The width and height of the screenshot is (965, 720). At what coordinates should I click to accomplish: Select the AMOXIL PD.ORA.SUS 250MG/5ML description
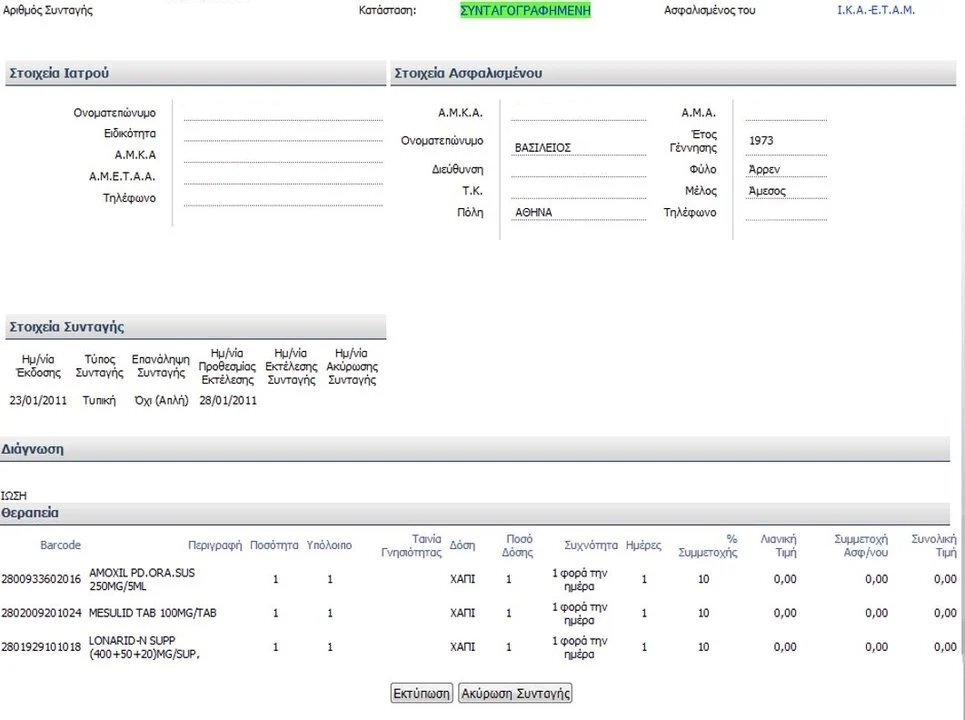(142, 579)
